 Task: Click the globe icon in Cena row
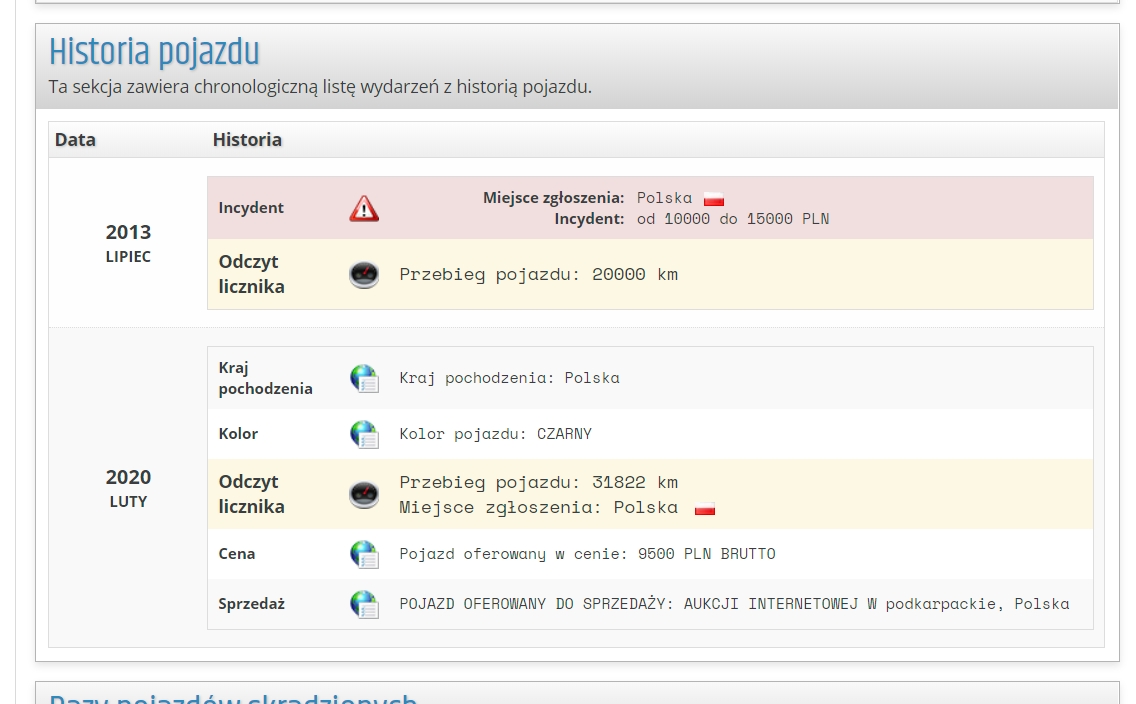[x=364, y=554]
